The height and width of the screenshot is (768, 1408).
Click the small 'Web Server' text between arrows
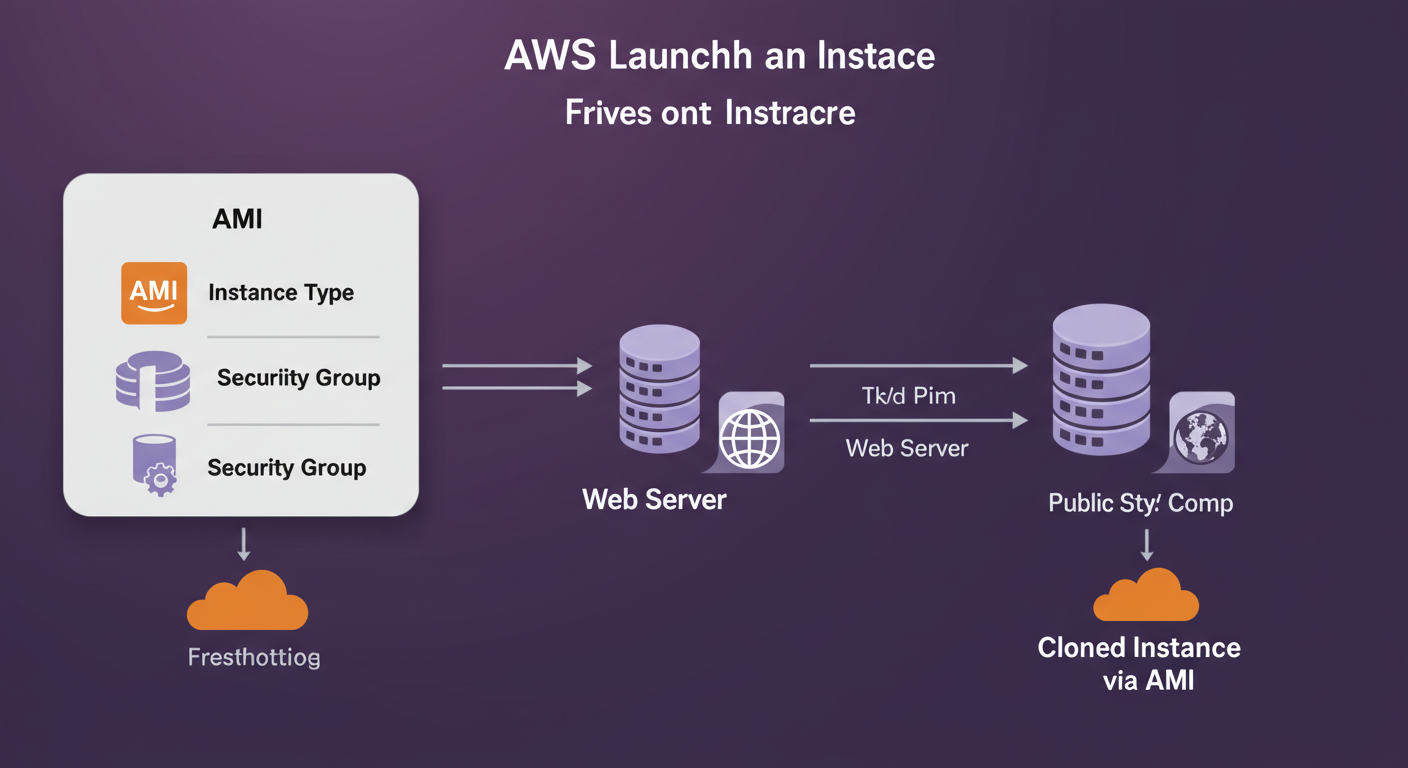click(907, 448)
